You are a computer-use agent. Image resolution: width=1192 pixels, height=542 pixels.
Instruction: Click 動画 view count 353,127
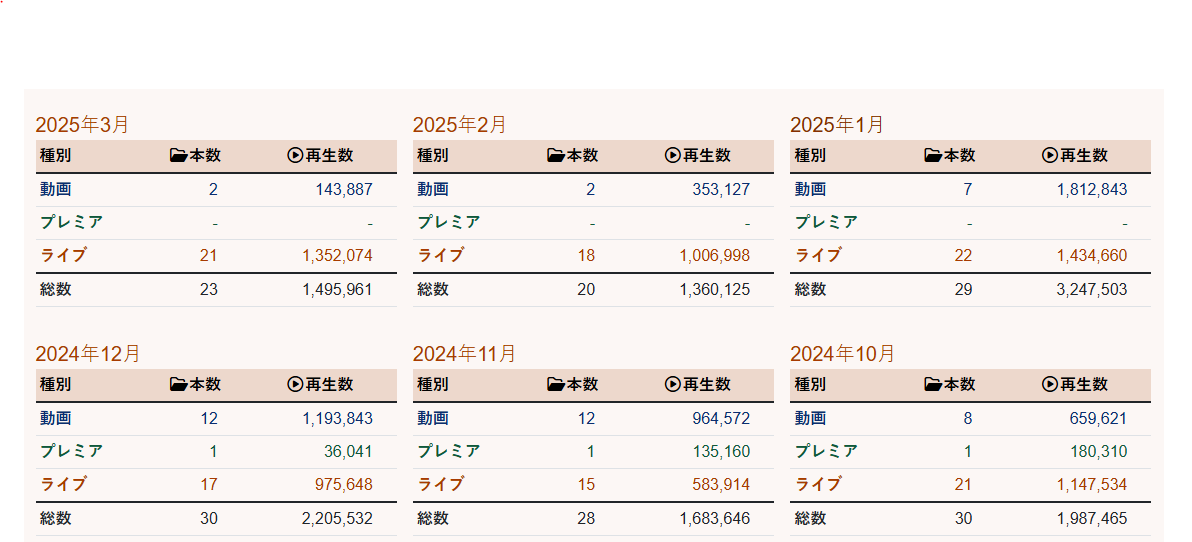pos(721,189)
